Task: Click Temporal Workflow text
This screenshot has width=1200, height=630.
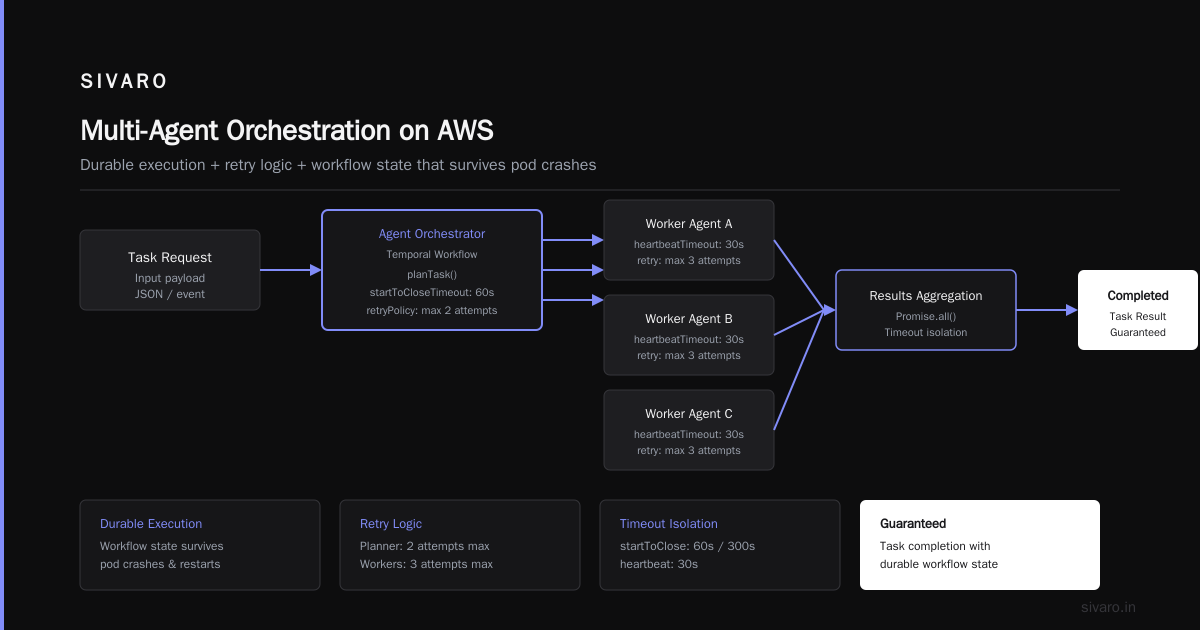Action: point(432,255)
